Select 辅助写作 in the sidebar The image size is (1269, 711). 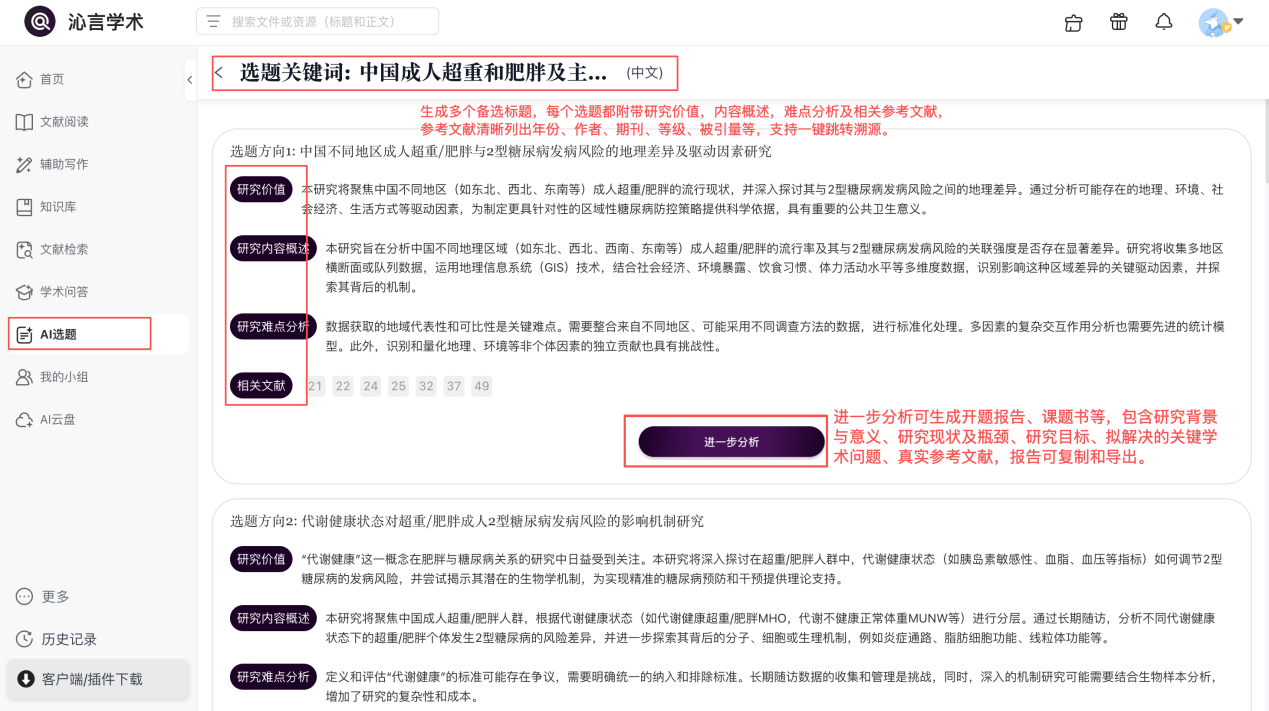pyautogui.click(x=63, y=165)
